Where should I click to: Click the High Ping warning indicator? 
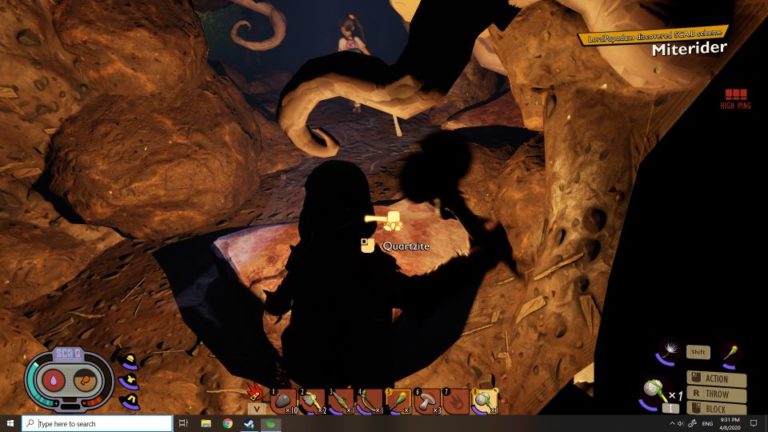pos(735,99)
